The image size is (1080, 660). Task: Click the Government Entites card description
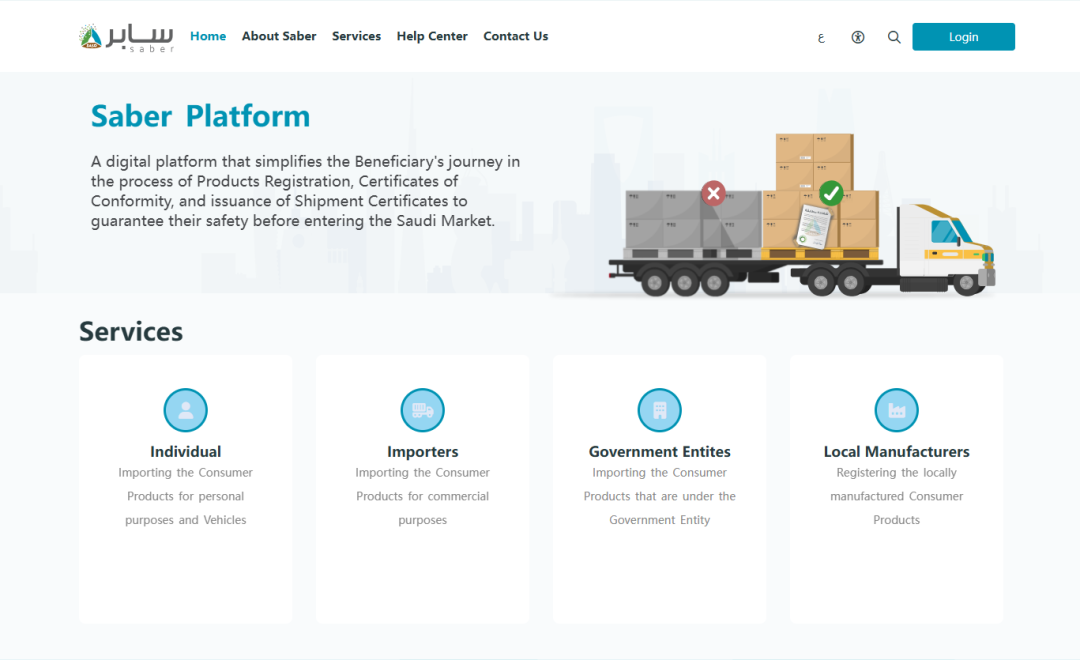659,496
